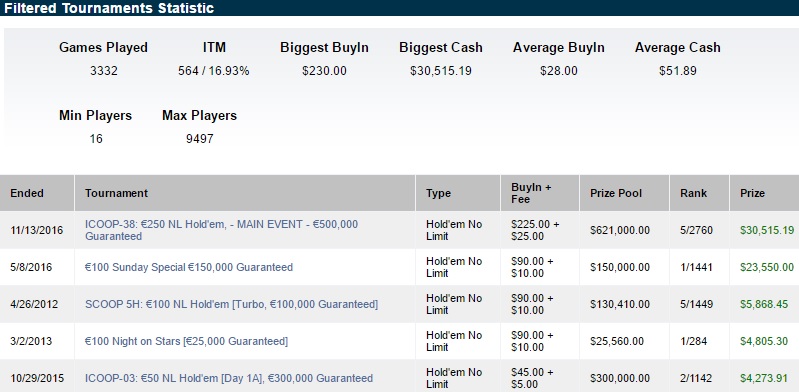Sort table by Ended column header
The width and height of the screenshot is (799, 392).
[x=27, y=193]
